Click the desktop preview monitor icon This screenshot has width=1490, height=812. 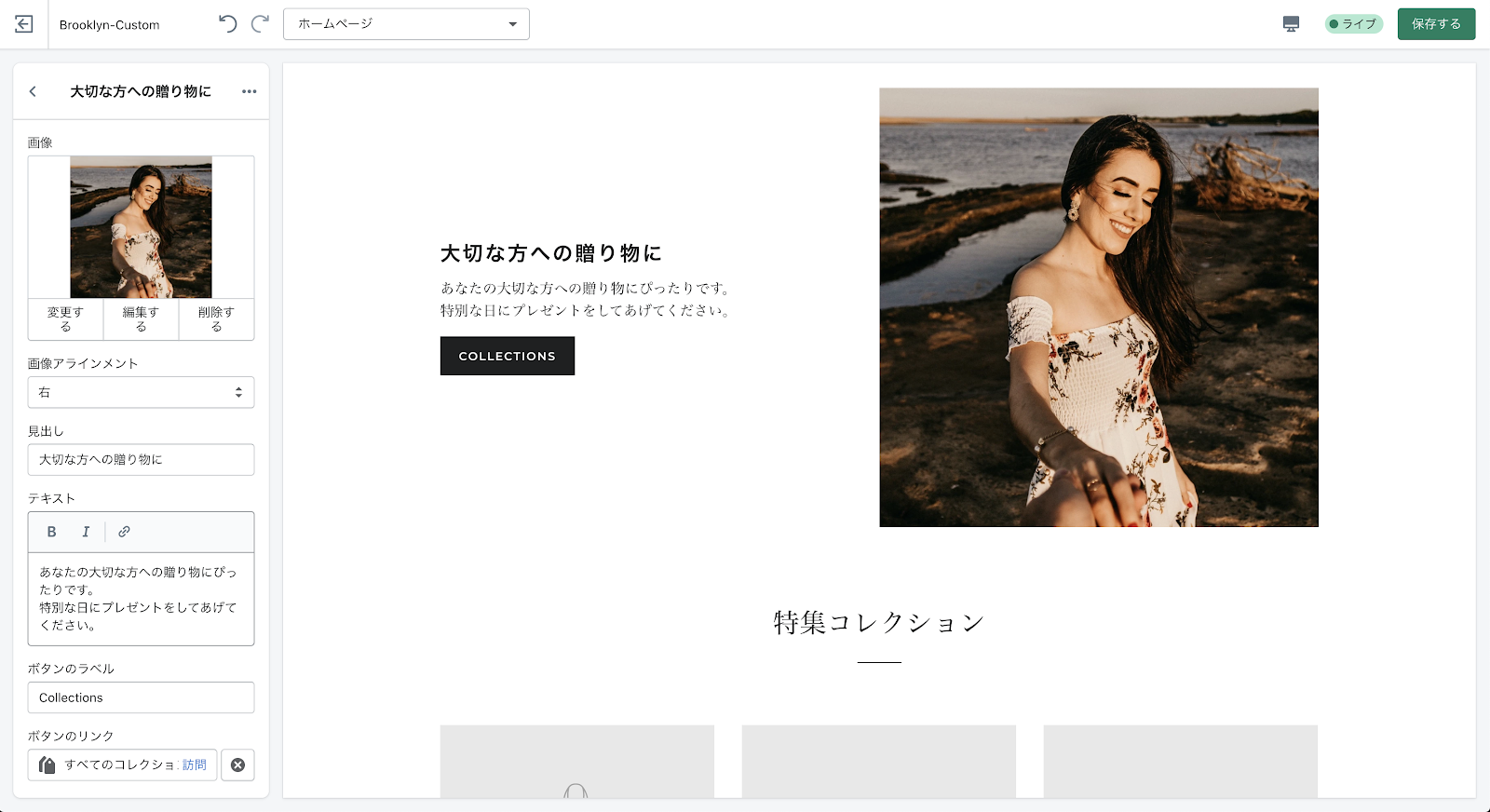click(x=1291, y=24)
